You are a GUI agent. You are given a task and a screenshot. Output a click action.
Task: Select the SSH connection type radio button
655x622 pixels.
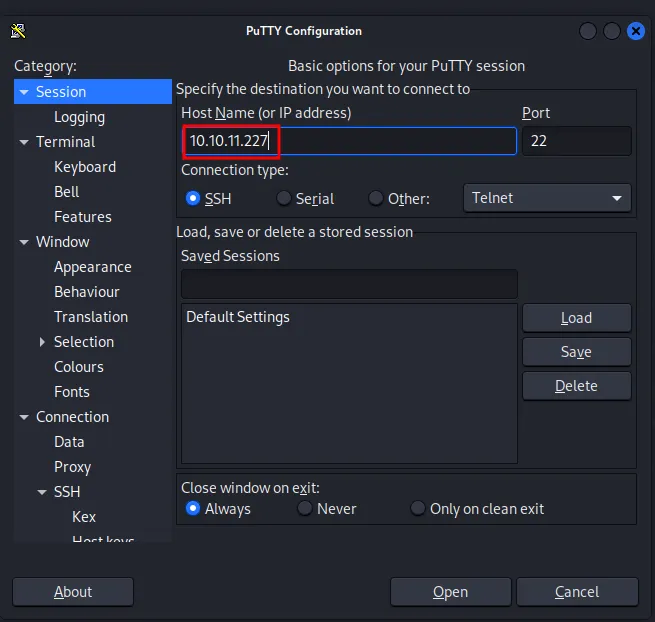click(193, 198)
